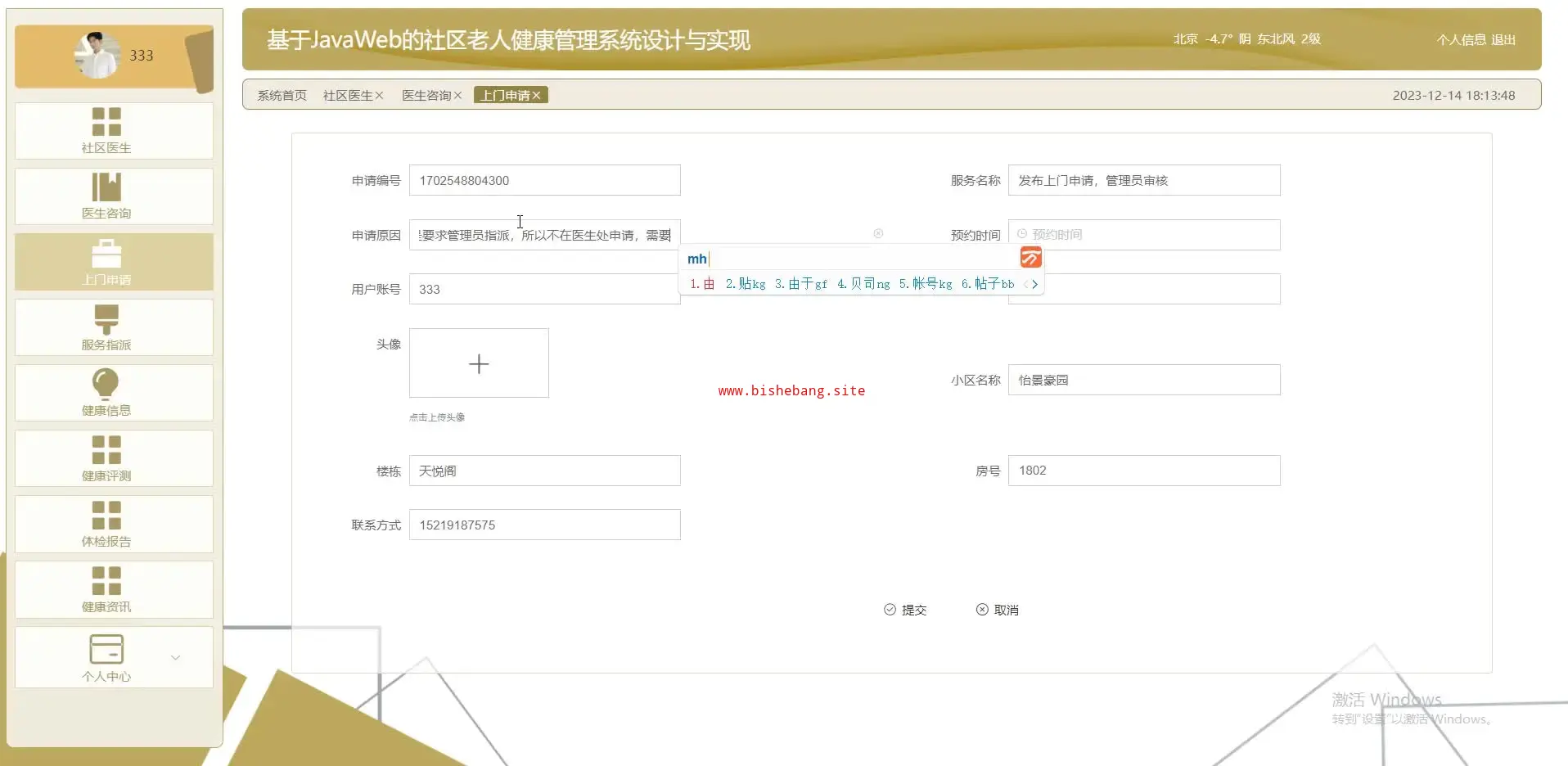Click 退出 to log out

(1503, 39)
